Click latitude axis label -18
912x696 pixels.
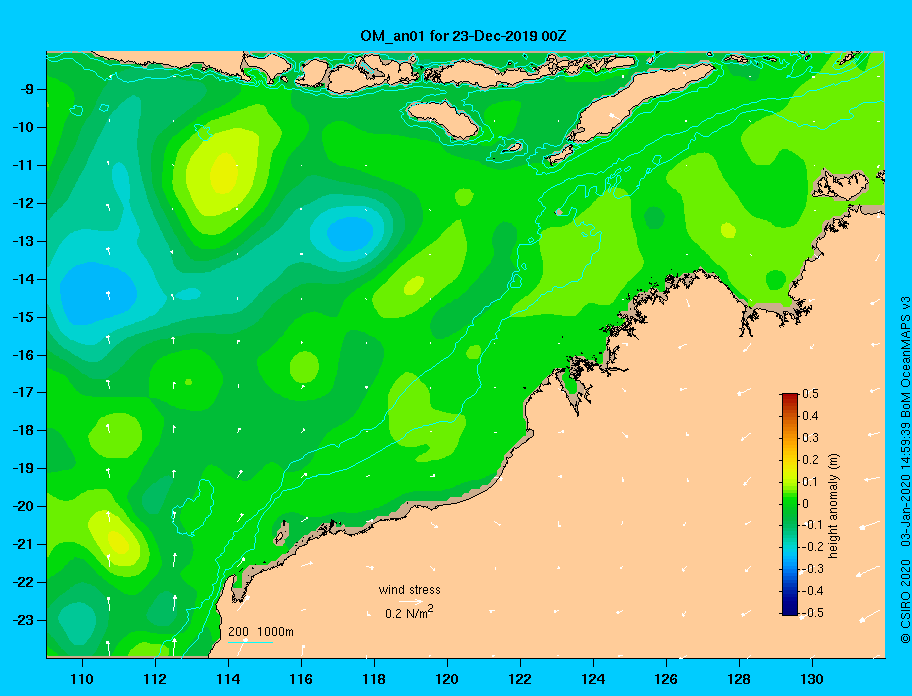click(22, 431)
